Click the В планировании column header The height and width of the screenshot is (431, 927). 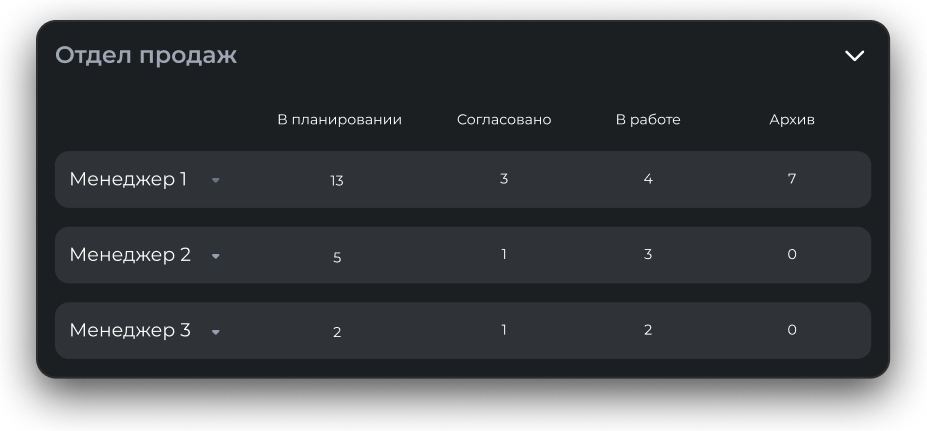click(339, 120)
